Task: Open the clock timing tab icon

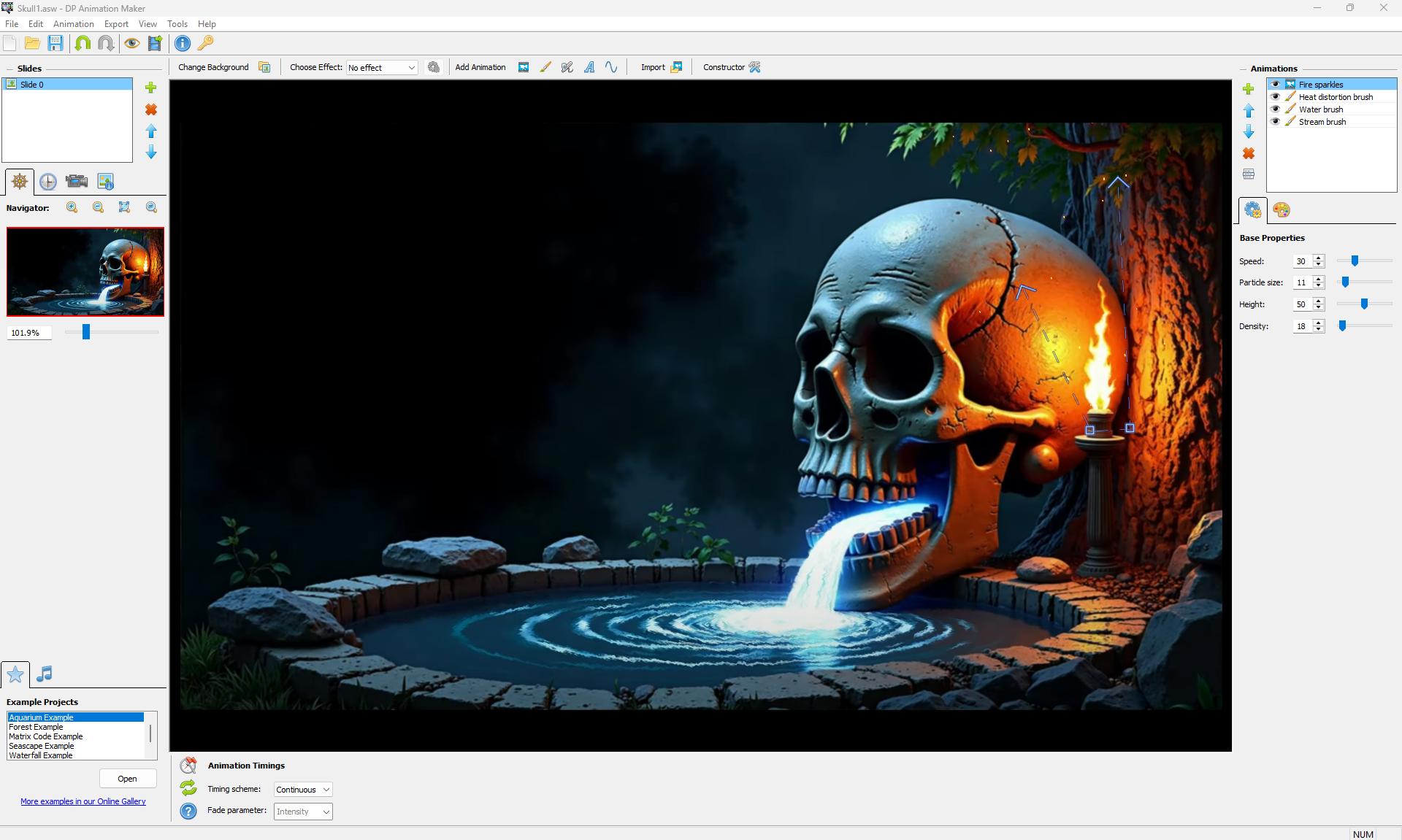Action: (x=48, y=182)
